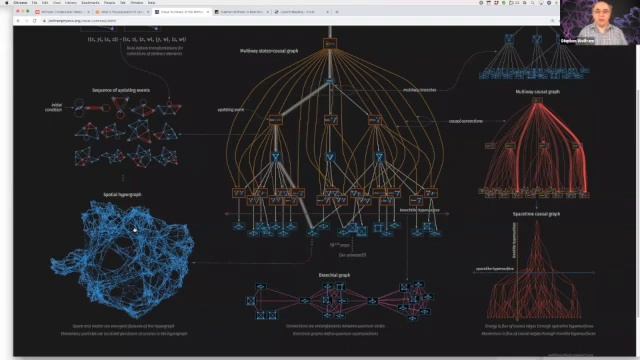
Task: Click the bookmark star in address bar
Action: coord(552,20)
